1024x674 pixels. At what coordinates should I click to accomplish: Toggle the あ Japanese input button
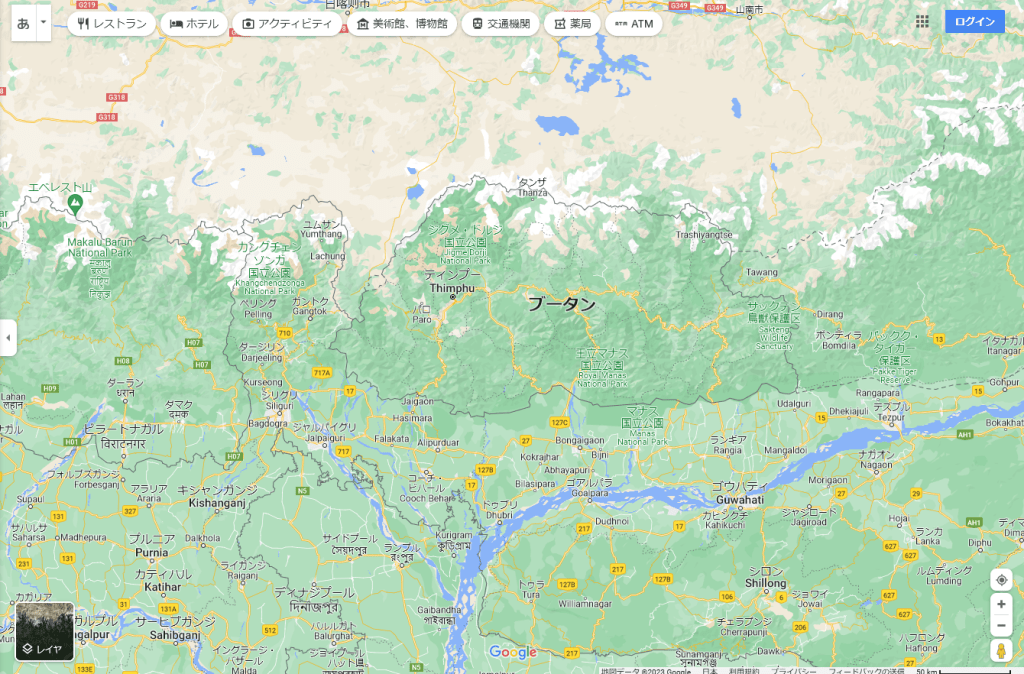pos(23,23)
